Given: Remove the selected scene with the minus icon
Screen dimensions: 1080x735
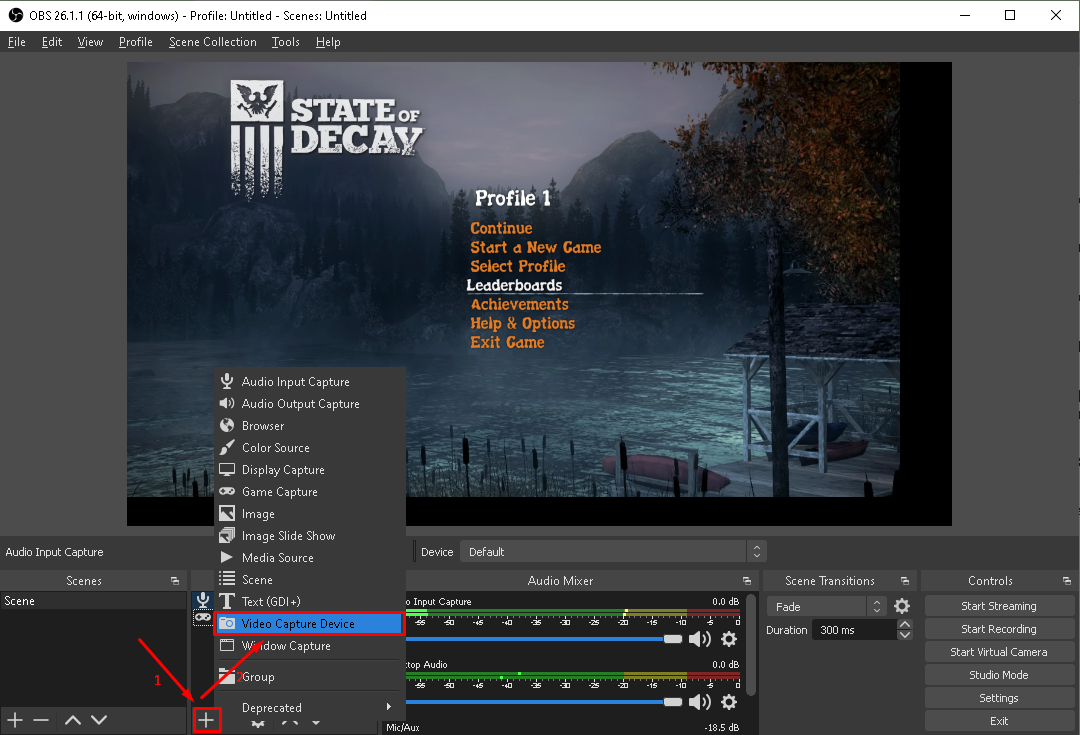Looking at the screenshot, I should coord(41,720).
